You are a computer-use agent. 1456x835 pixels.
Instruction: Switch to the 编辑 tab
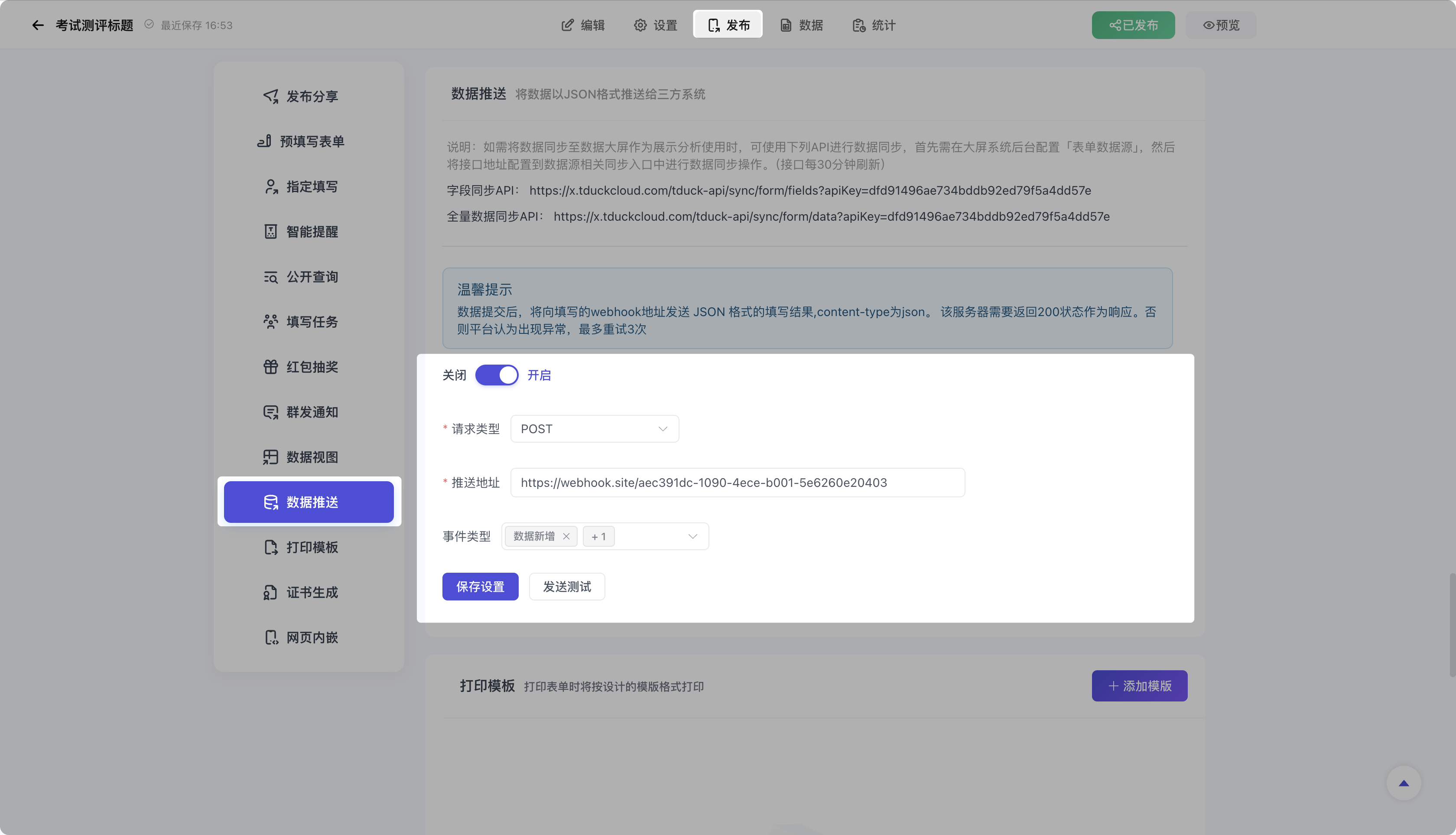tap(583, 25)
